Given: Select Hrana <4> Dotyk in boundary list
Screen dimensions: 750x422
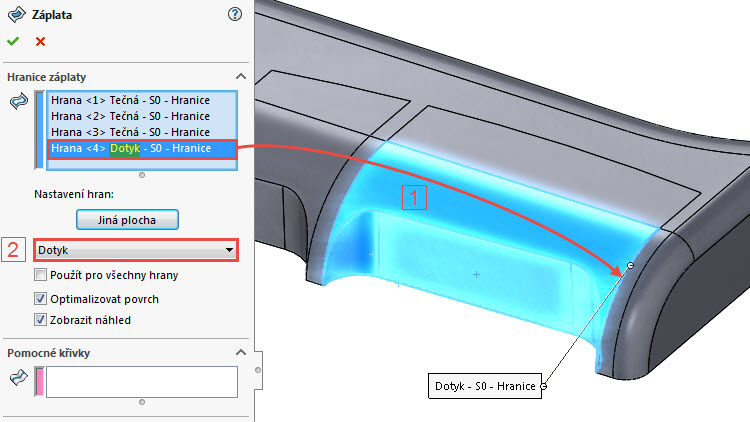Looking at the screenshot, I should pyautogui.click(x=142, y=149).
